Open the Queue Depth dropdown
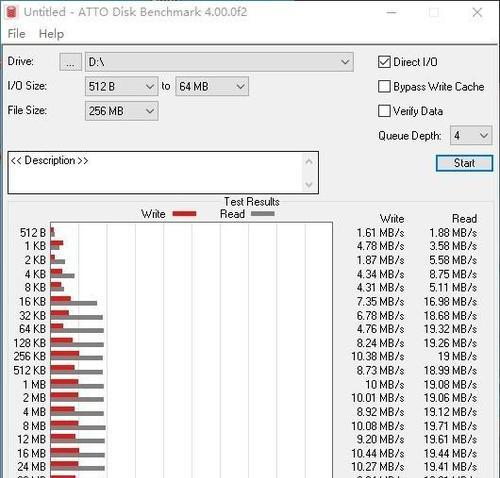500x478 pixels. [x=471, y=135]
